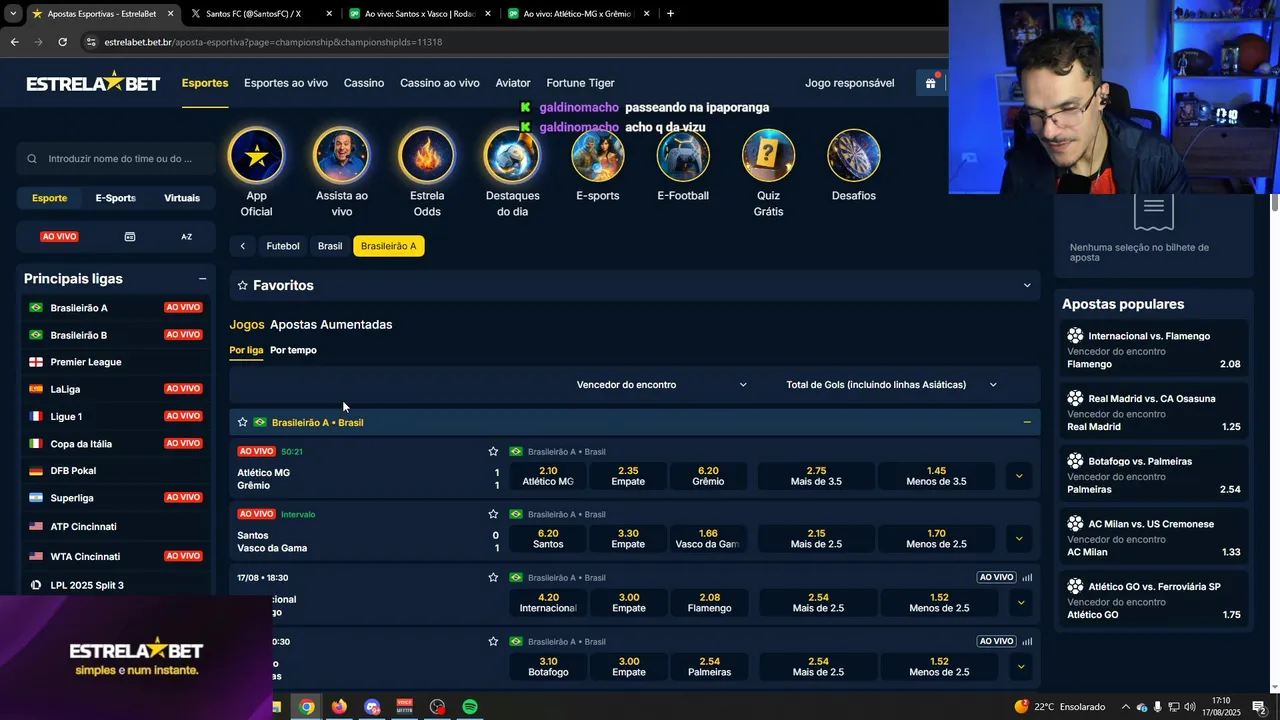Open Copa da Itália in Principais ligas
Viewport: 1280px width, 720px height.
(x=118, y=444)
